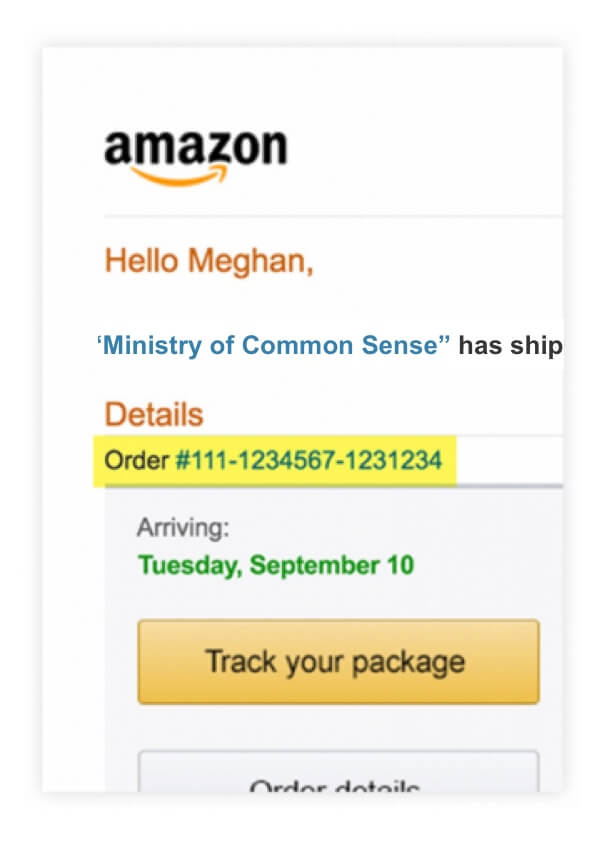
Task: Click the 'has ship' status text
Action: tap(510, 345)
